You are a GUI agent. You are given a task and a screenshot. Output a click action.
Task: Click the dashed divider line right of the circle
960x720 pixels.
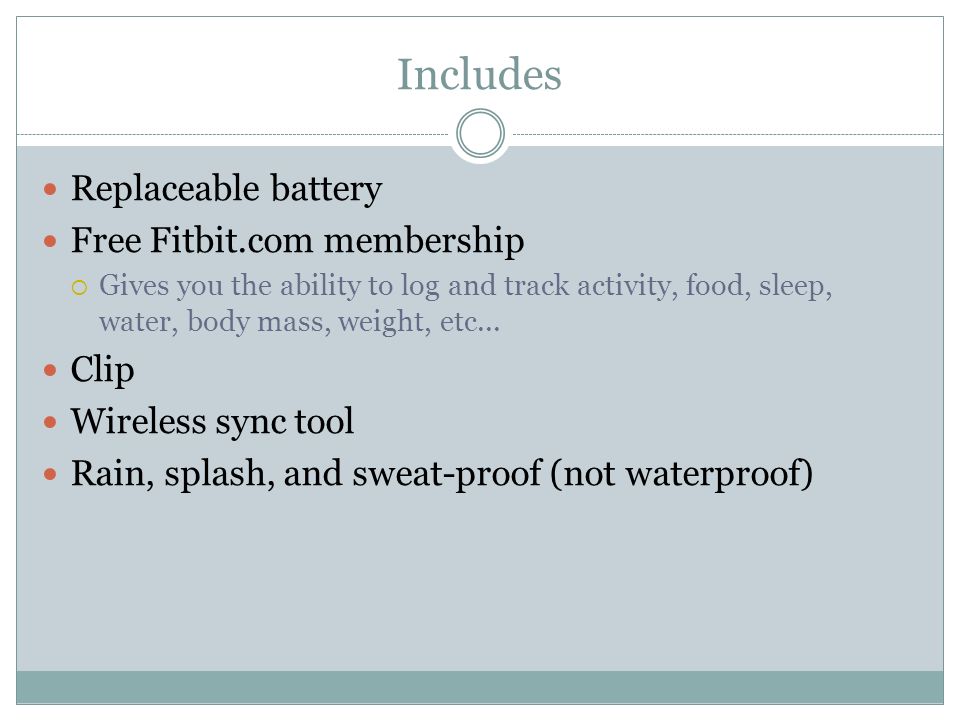tap(728, 134)
